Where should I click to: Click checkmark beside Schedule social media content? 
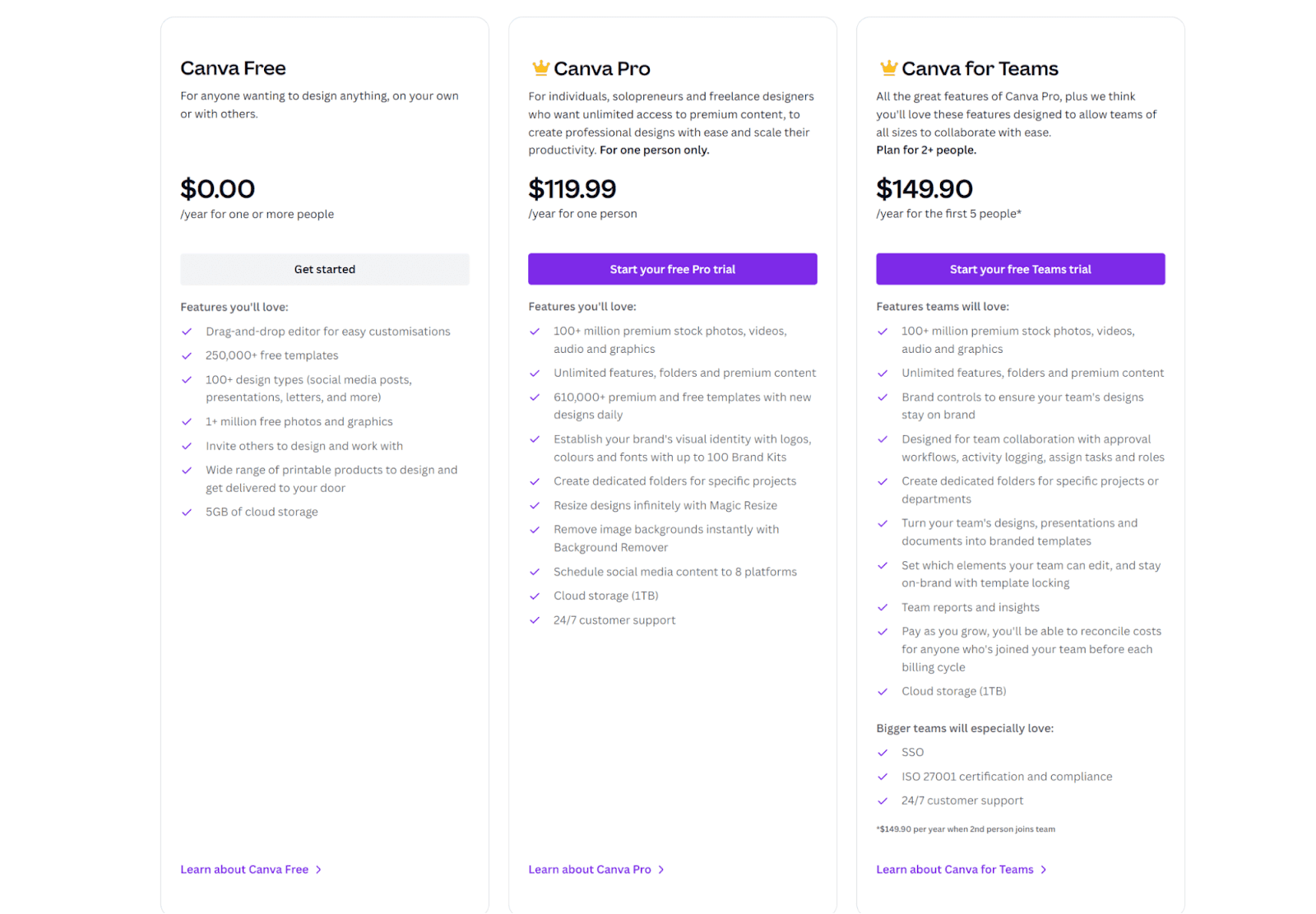click(x=535, y=572)
